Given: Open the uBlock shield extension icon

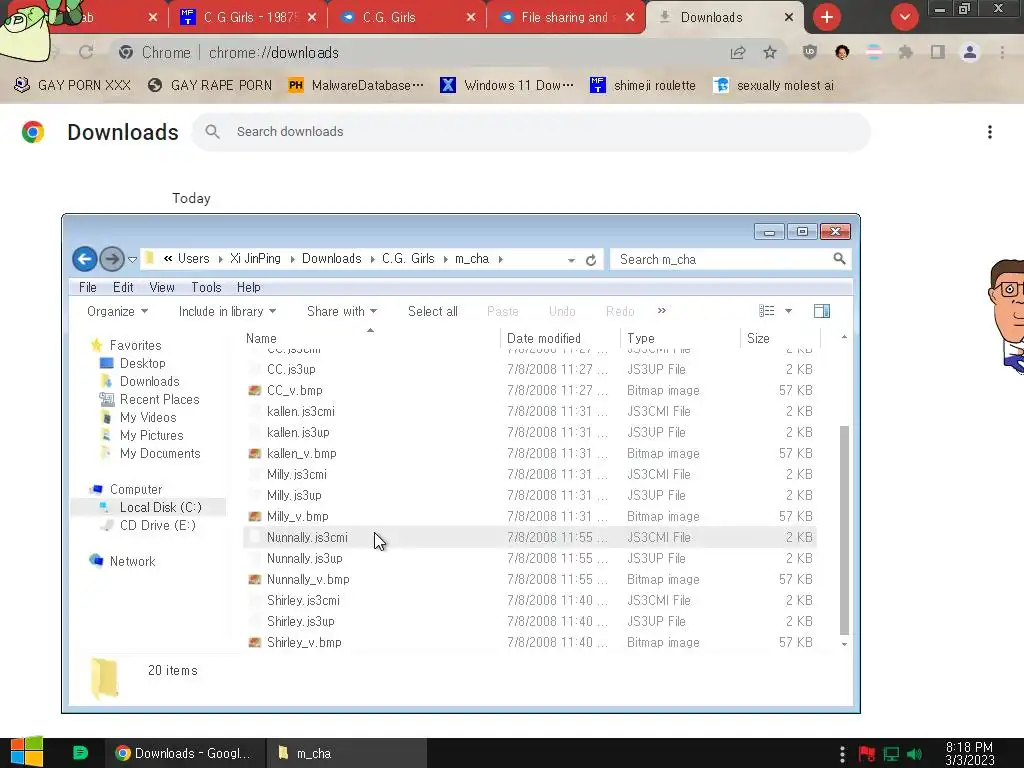Looking at the screenshot, I should (x=810, y=52).
